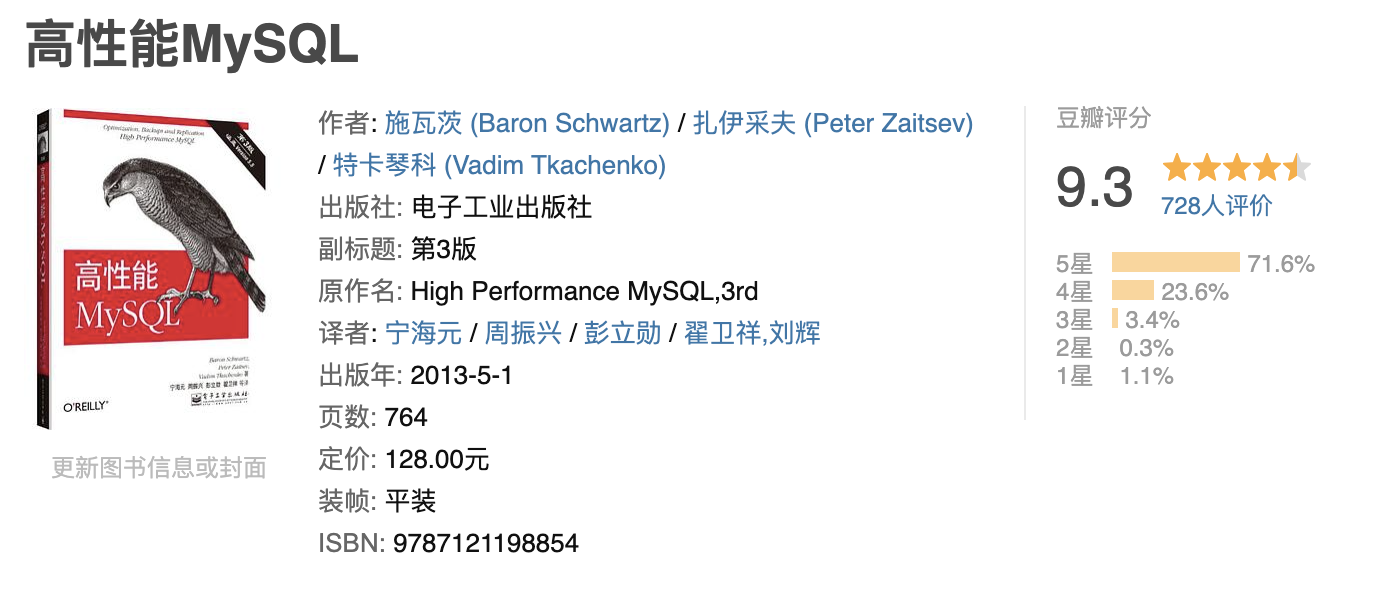Click the 高性能MySQL page title
The height and width of the screenshot is (590, 1384).
pos(191,44)
